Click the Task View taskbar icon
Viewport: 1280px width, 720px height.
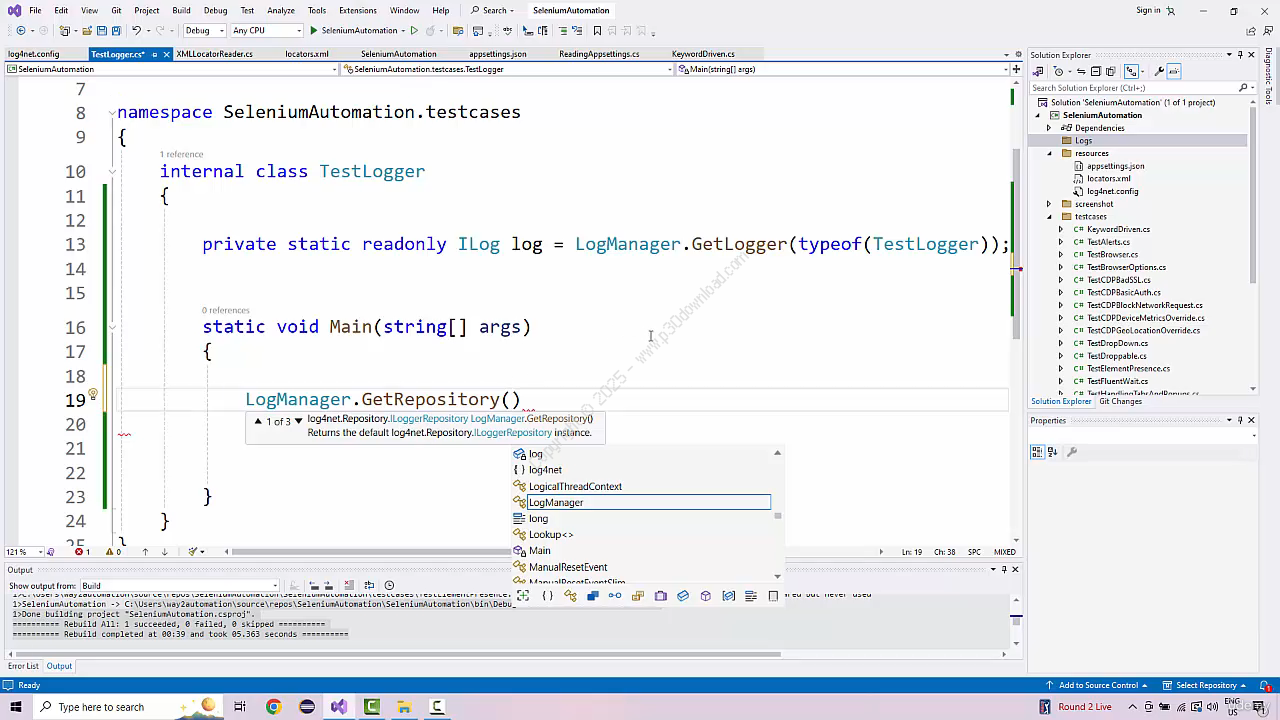240,707
